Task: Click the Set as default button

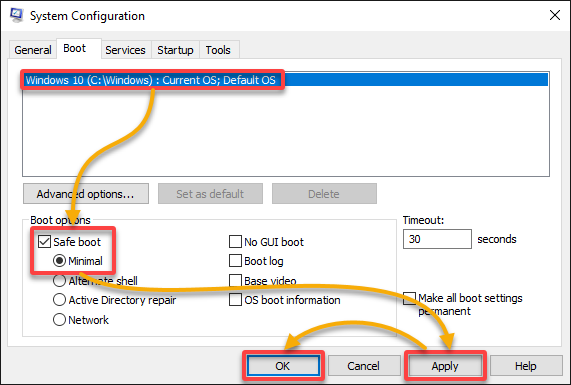Action: (x=210, y=194)
